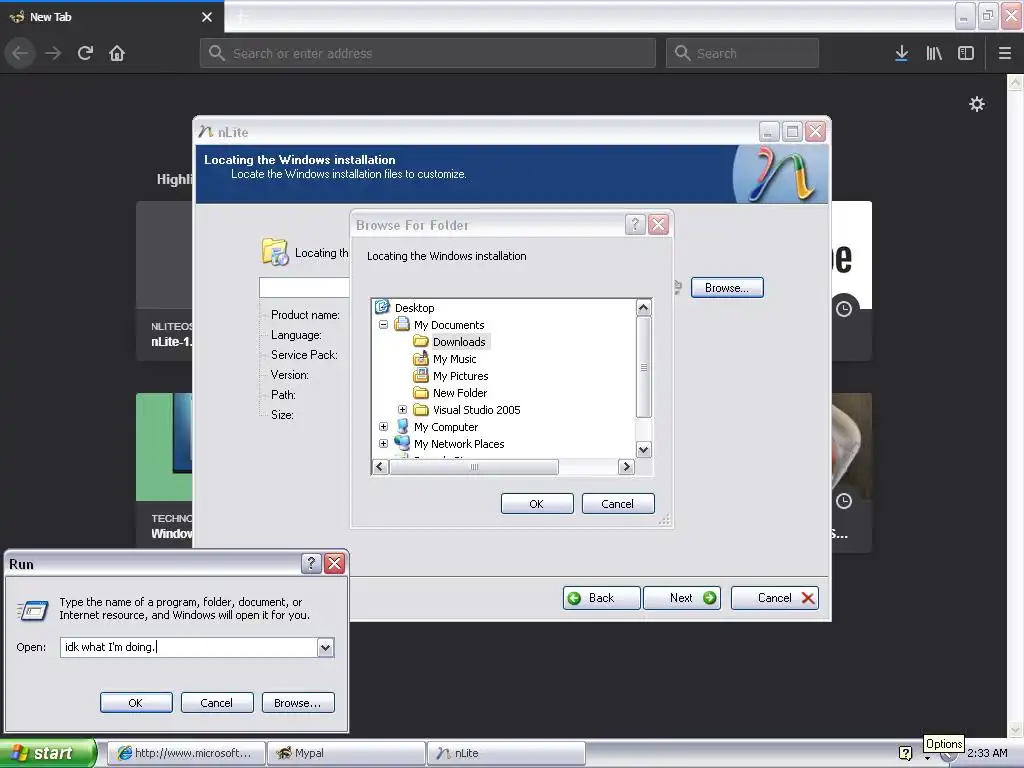
Task: Select My Music folder in tree
Action: coord(455,359)
